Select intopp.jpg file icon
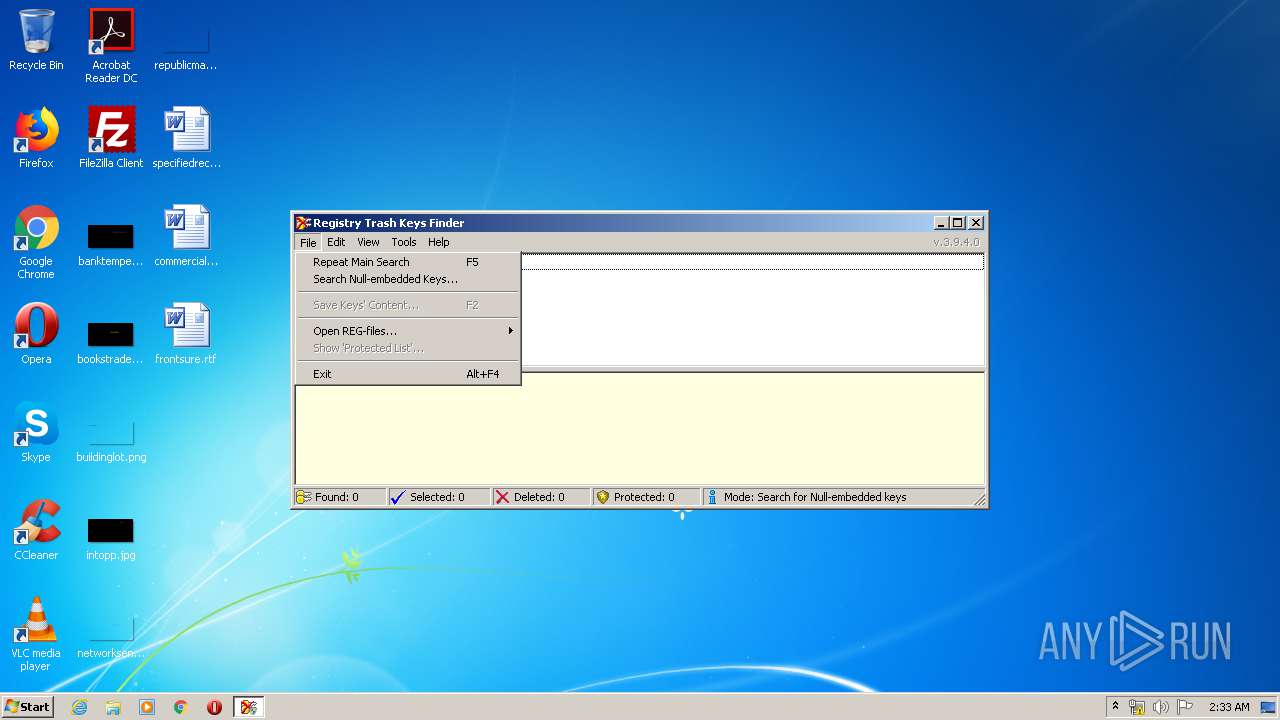 (111, 536)
